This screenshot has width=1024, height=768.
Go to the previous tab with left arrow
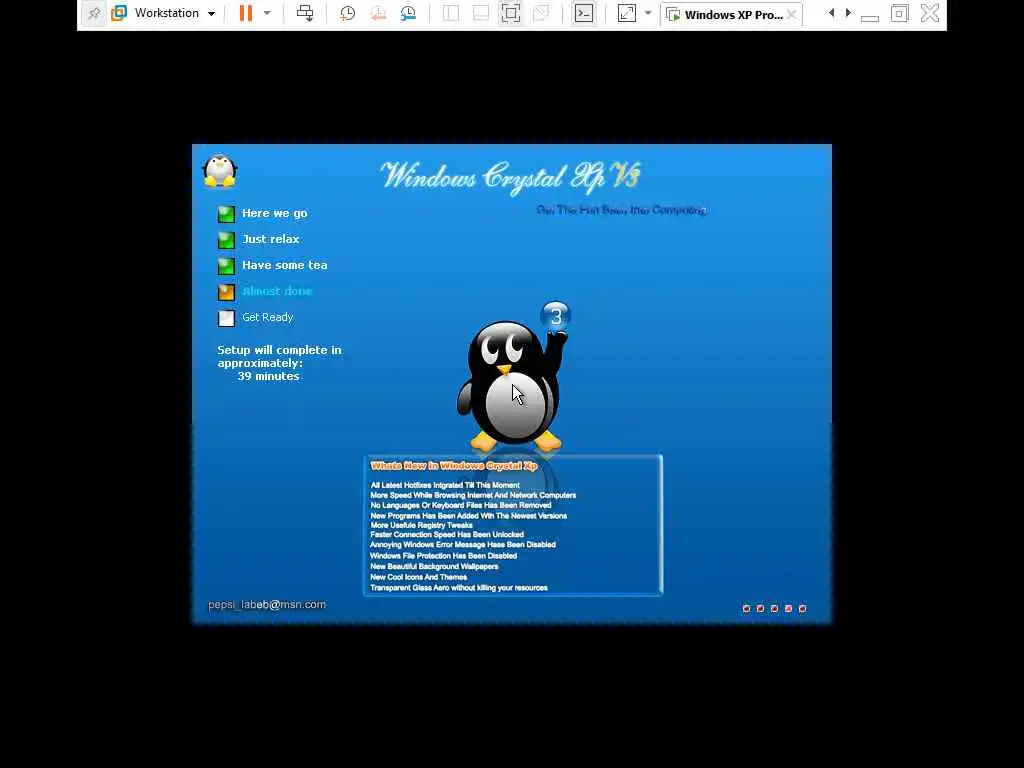831,13
